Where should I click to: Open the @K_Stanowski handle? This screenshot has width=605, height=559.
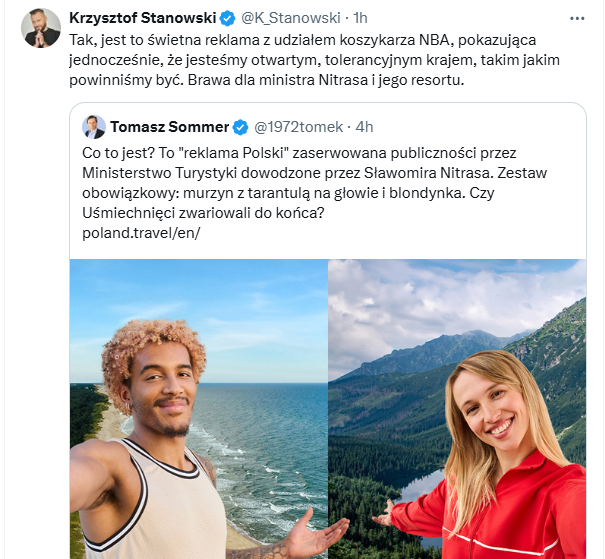(291, 18)
